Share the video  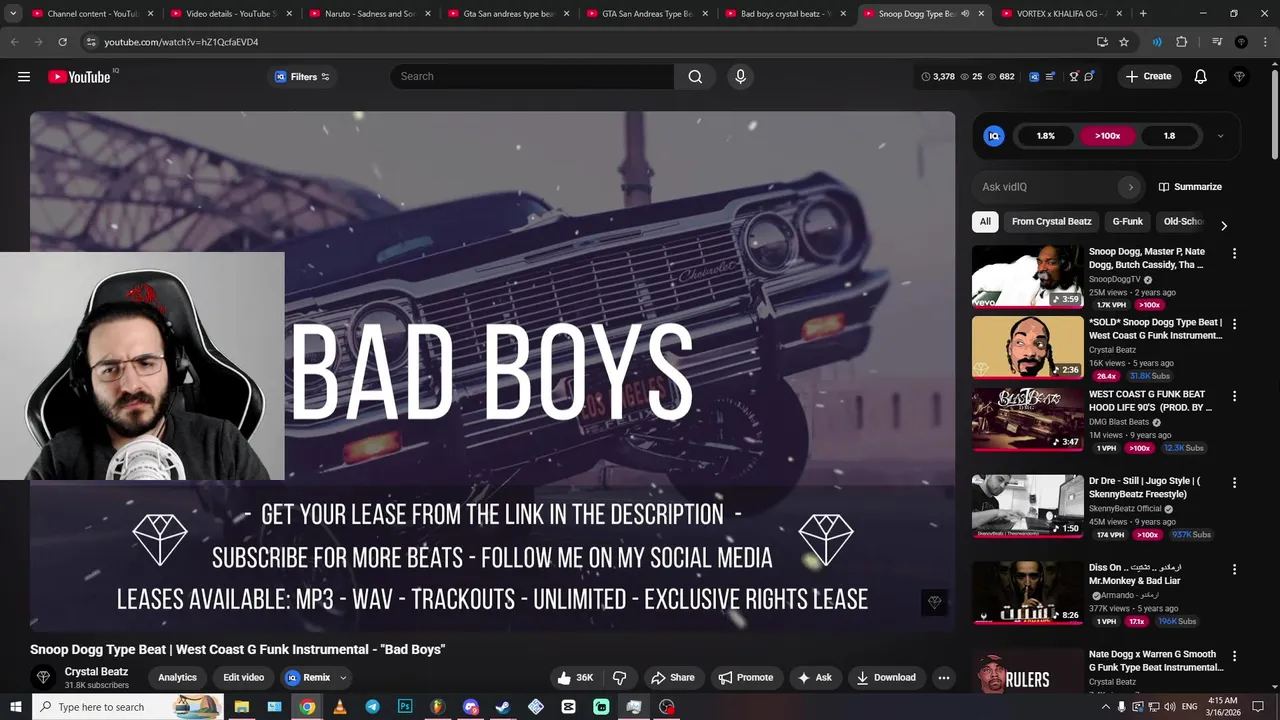(x=673, y=677)
